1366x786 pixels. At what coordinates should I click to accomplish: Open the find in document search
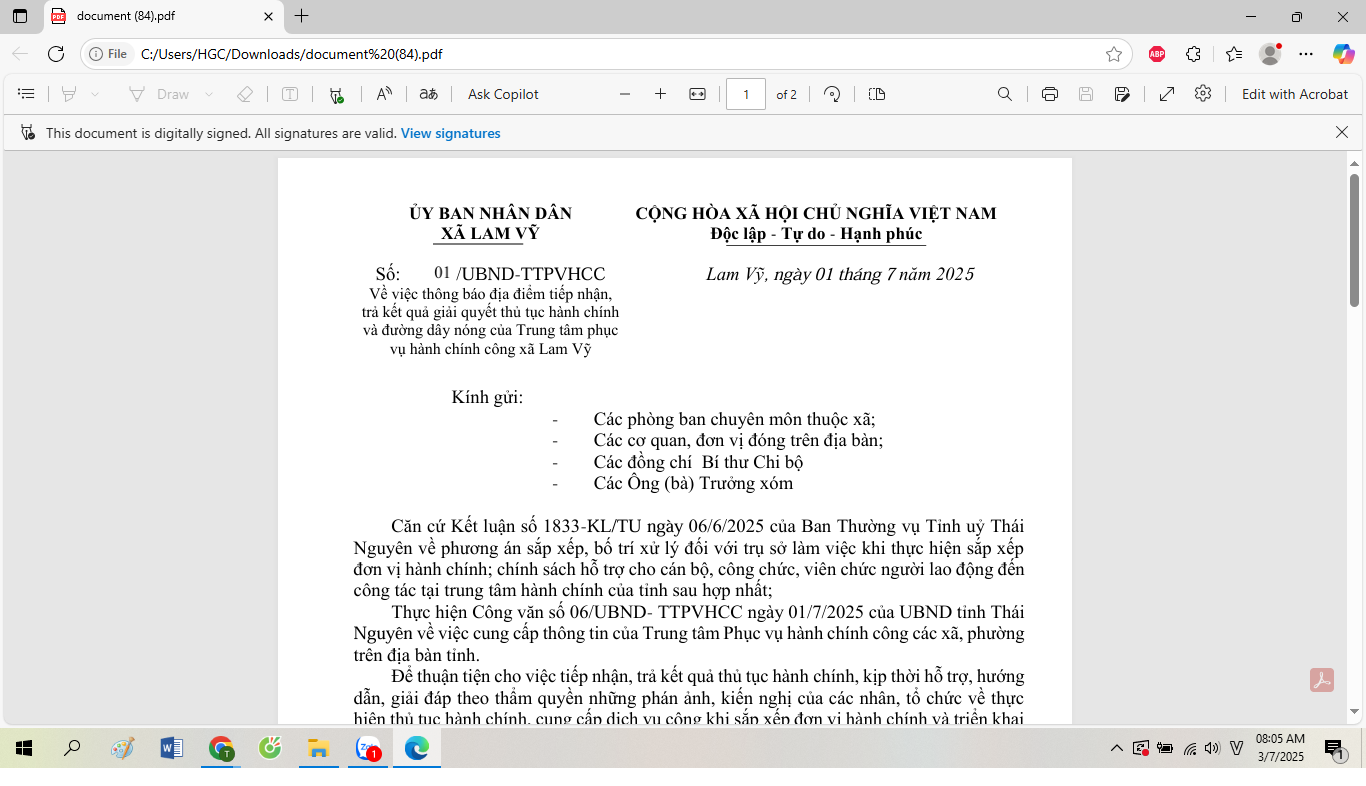(x=1005, y=94)
